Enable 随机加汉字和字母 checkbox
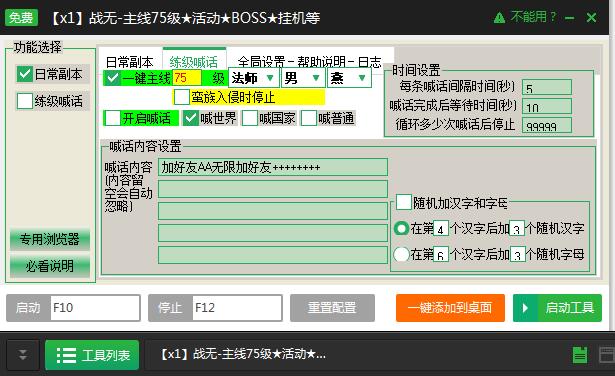 point(404,202)
